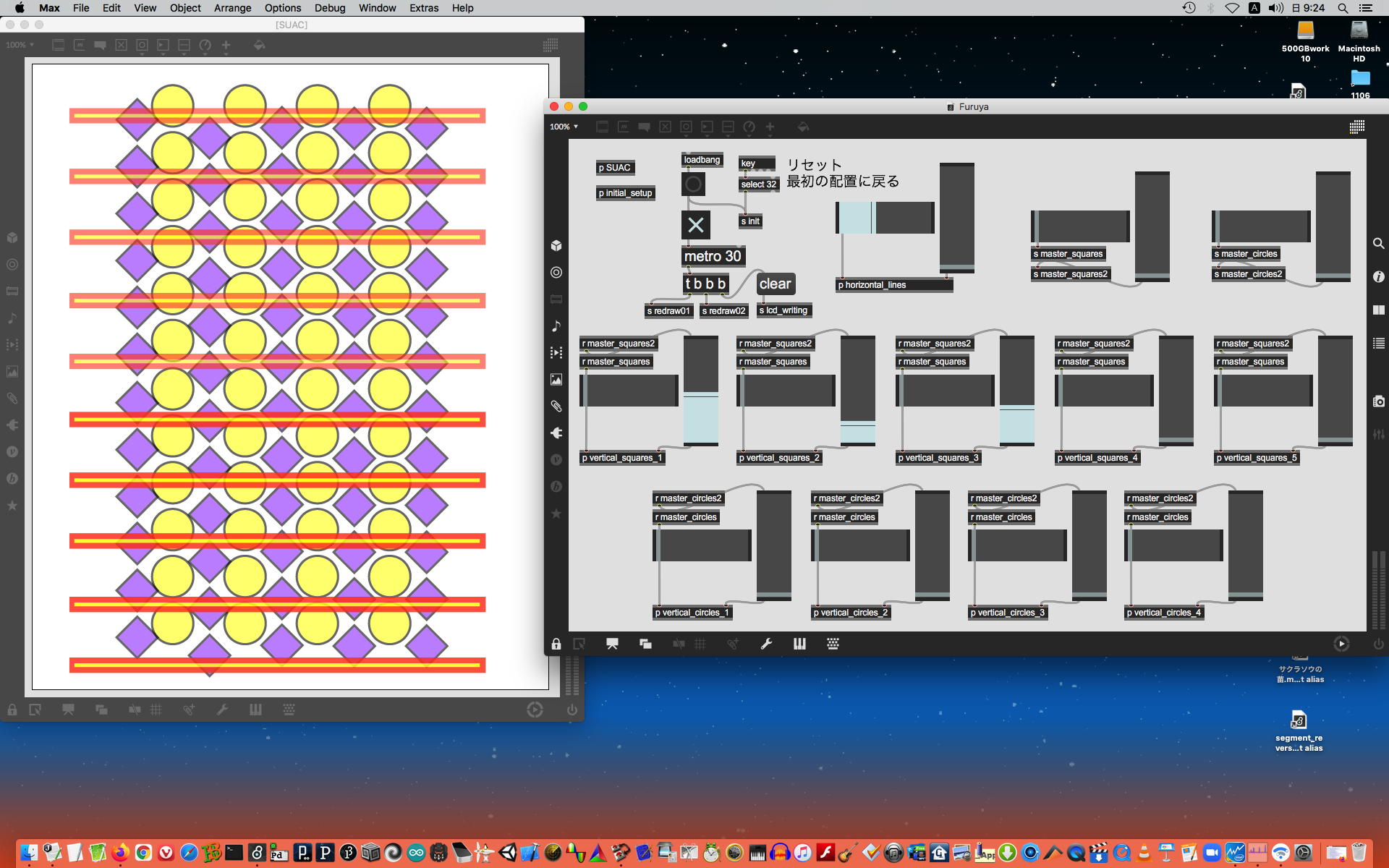Open the 100% zoom dropdown in Furuya
1389x868 pixels.
(x=564, y=127)
